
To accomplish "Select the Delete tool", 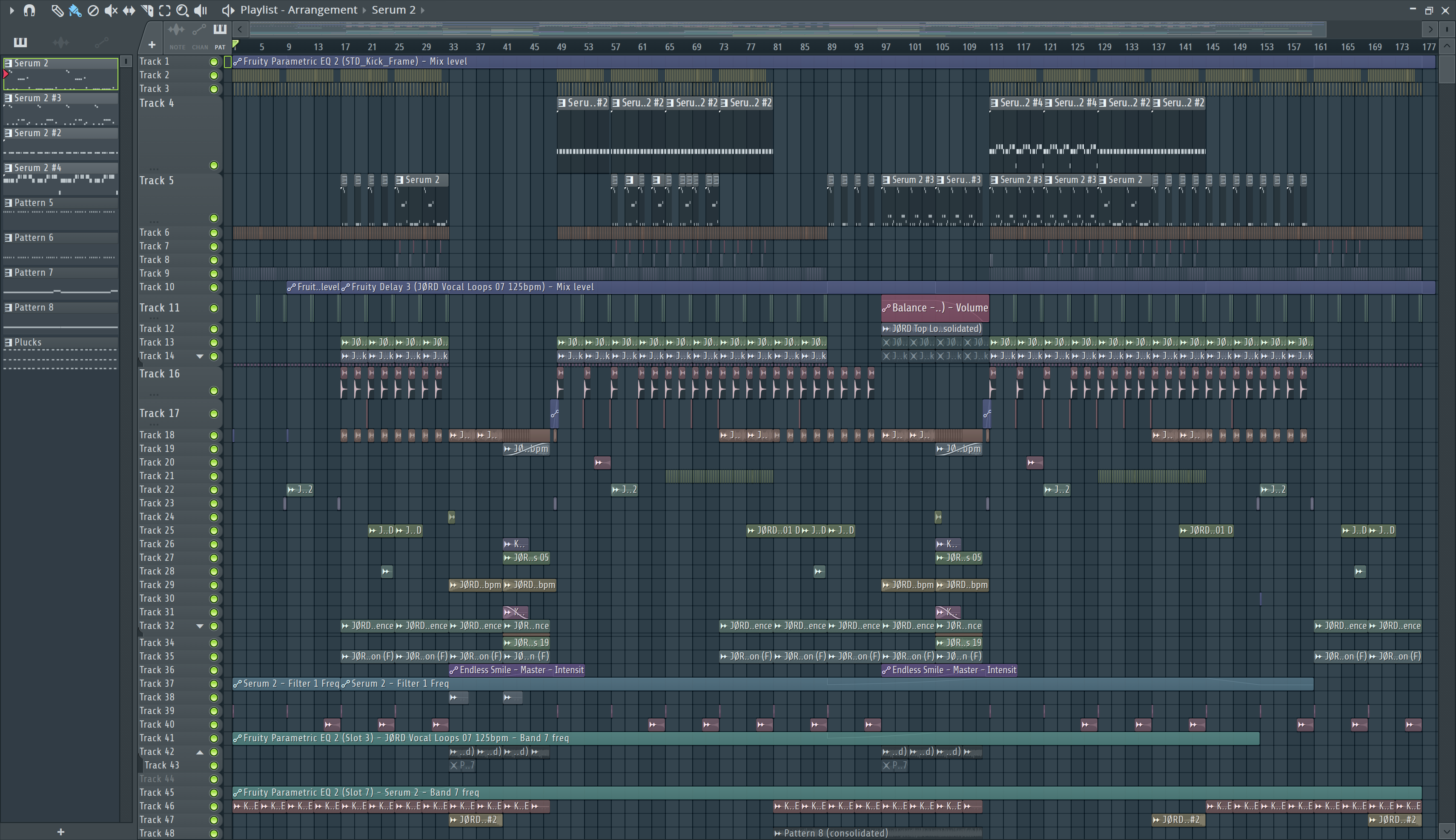I will coord(93,10).
